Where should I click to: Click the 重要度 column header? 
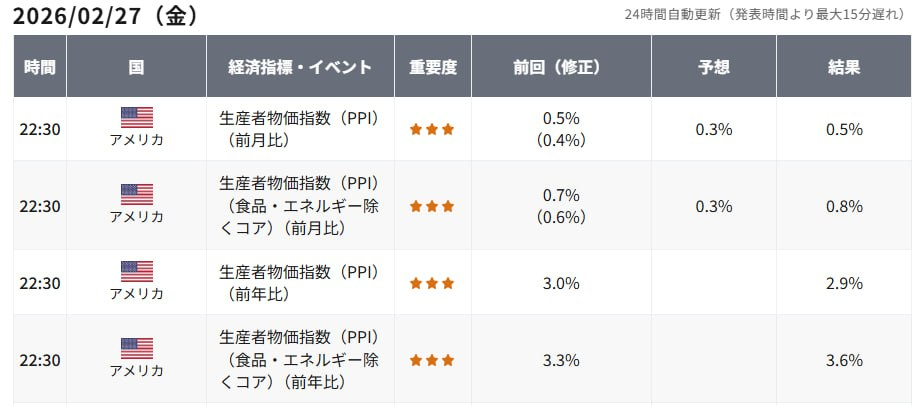(x=433, y=68)
